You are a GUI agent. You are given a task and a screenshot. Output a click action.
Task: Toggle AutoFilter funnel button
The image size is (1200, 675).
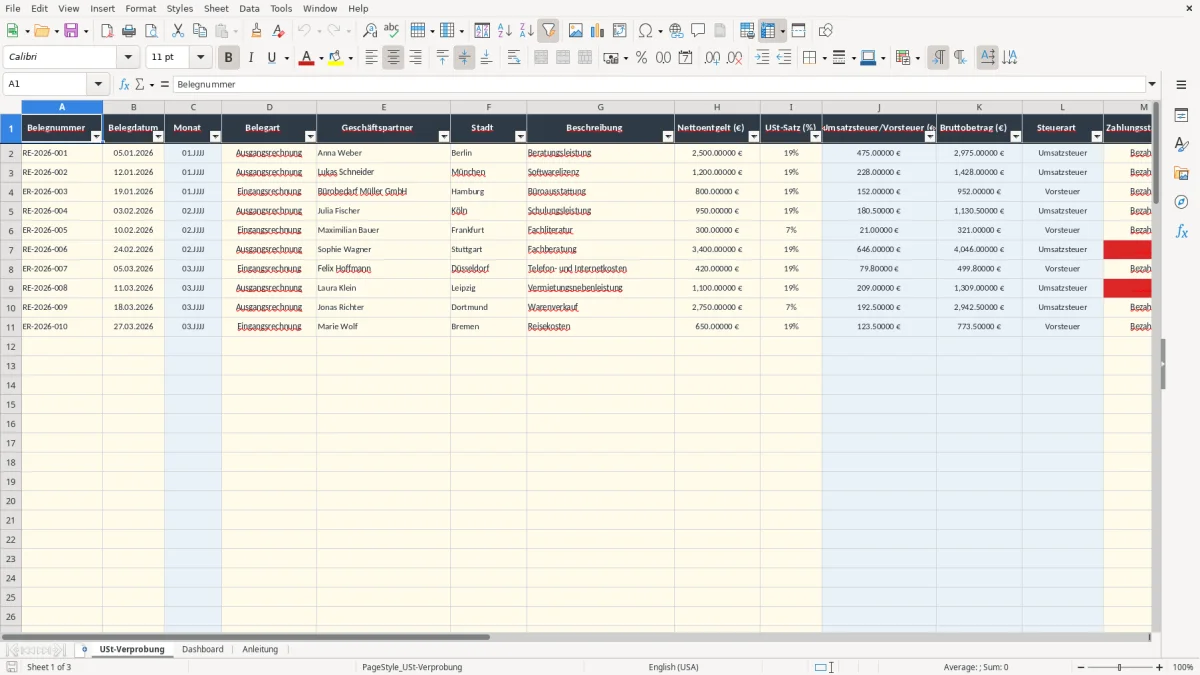pos(548,31)
